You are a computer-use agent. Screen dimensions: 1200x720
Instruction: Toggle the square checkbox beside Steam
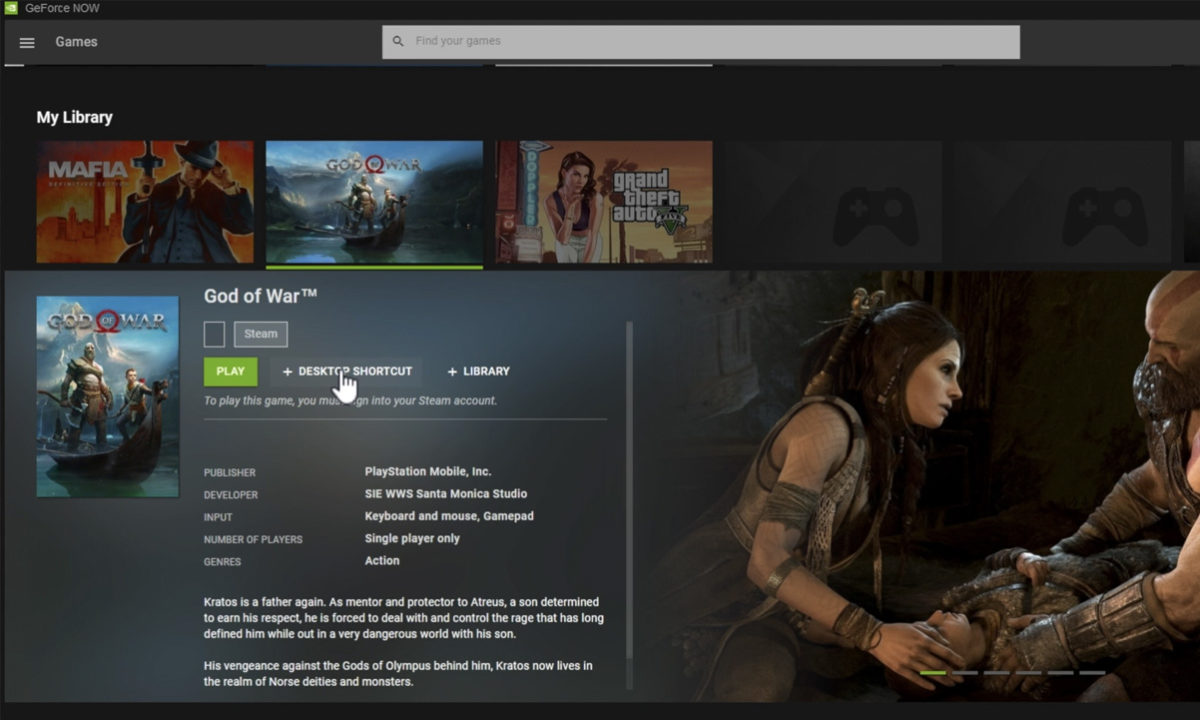[214, 334]
